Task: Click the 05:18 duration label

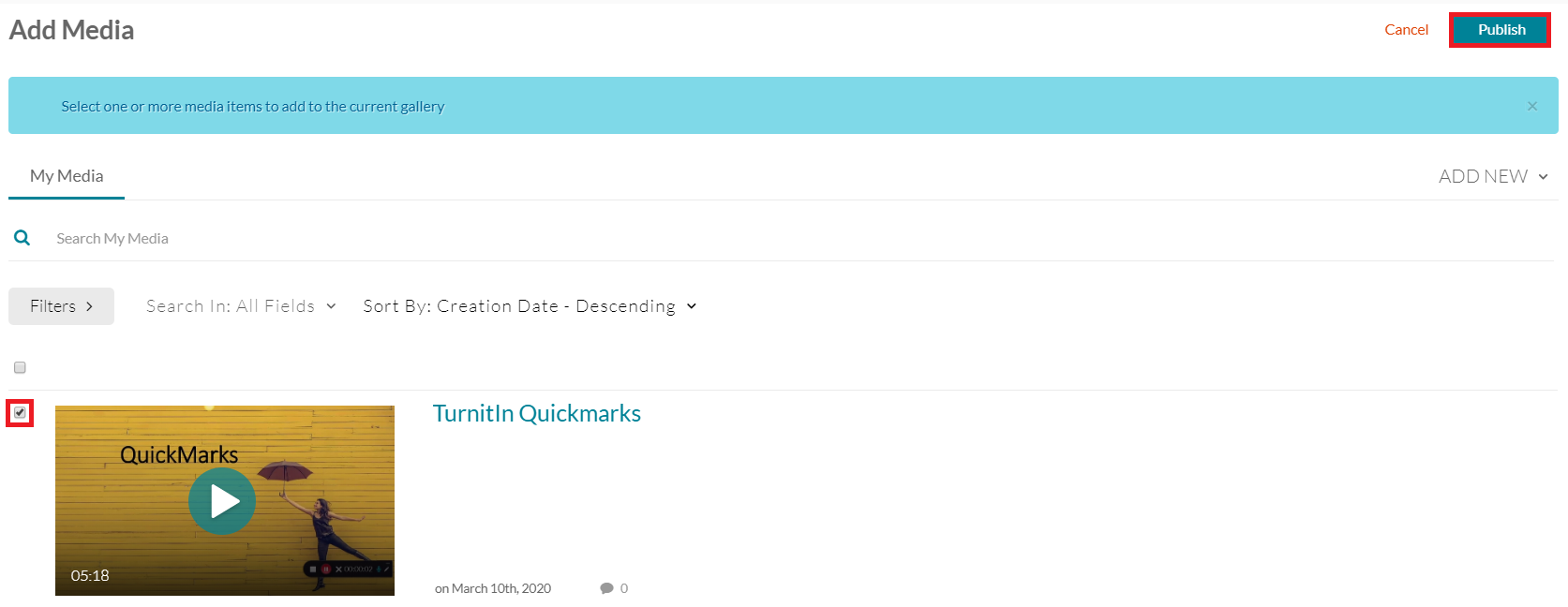Action: 90,575
